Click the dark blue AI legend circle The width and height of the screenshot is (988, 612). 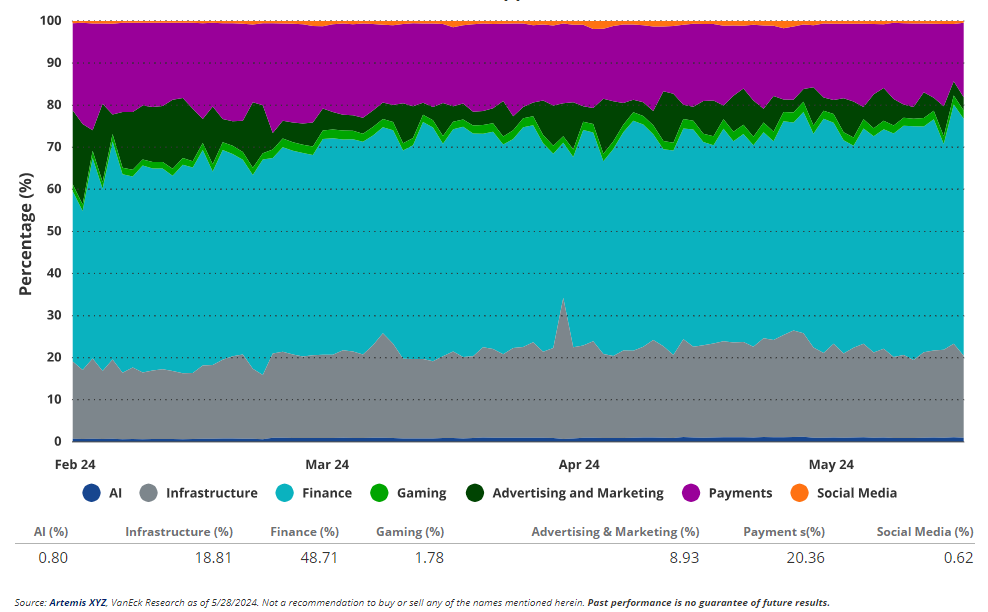coord(92,493)
